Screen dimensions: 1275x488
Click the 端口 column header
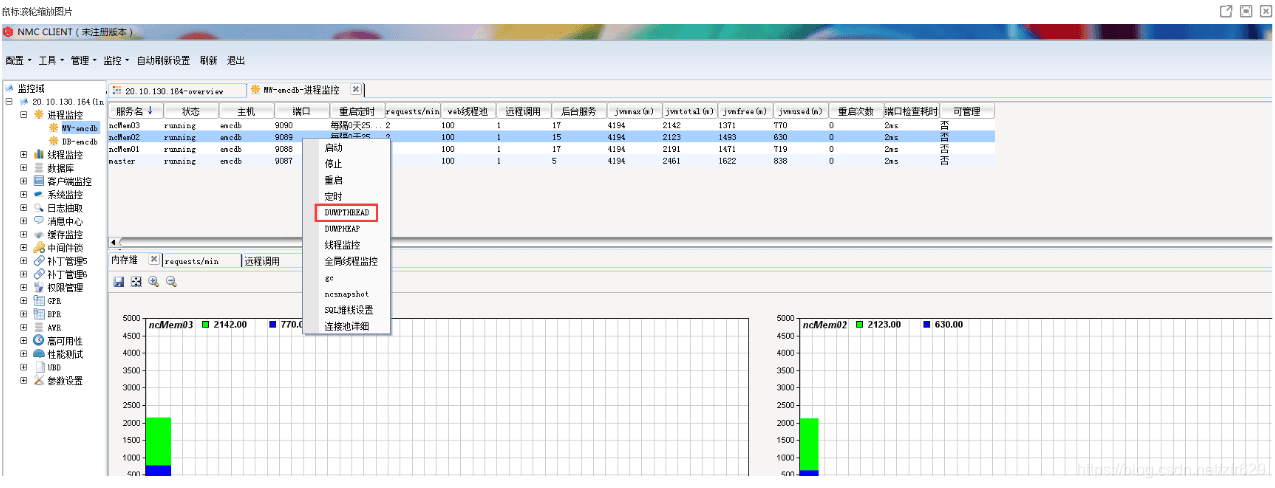300,111
